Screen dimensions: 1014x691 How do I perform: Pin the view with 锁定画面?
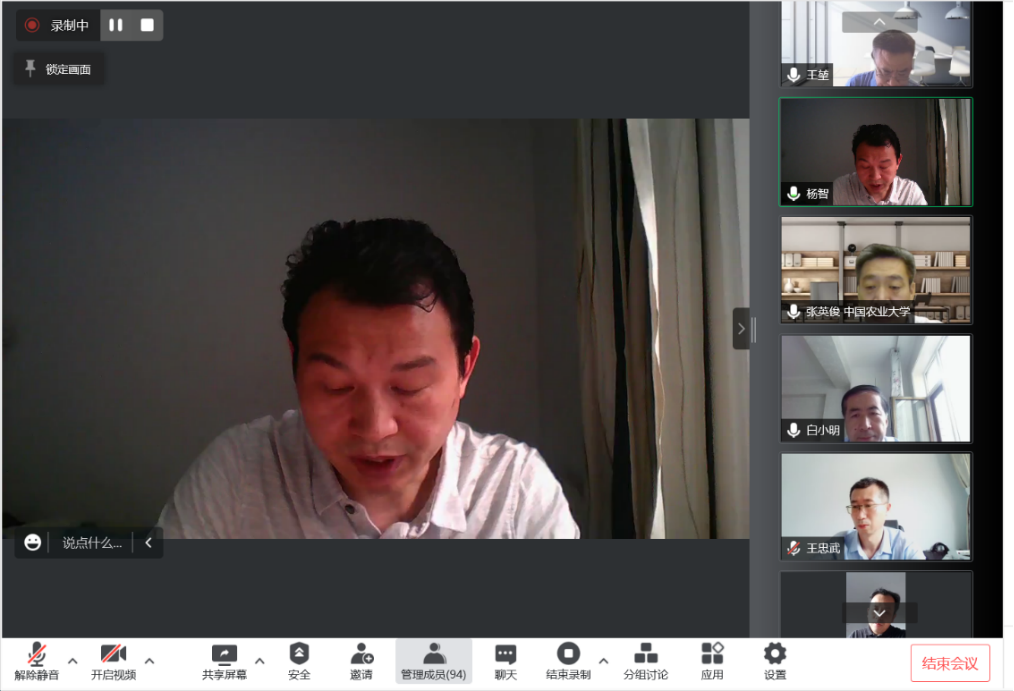59,69
